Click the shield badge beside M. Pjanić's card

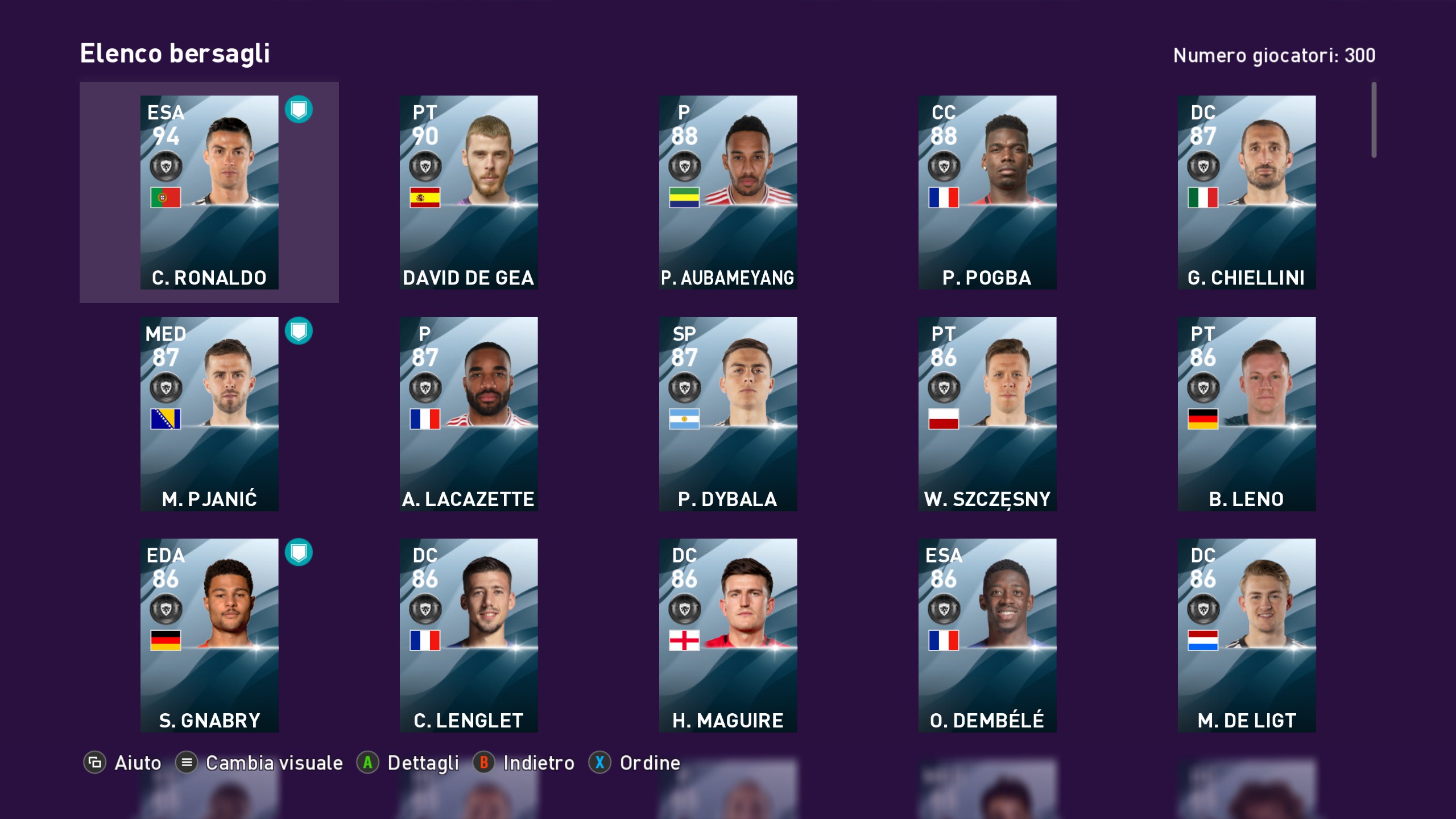[299, 331]
